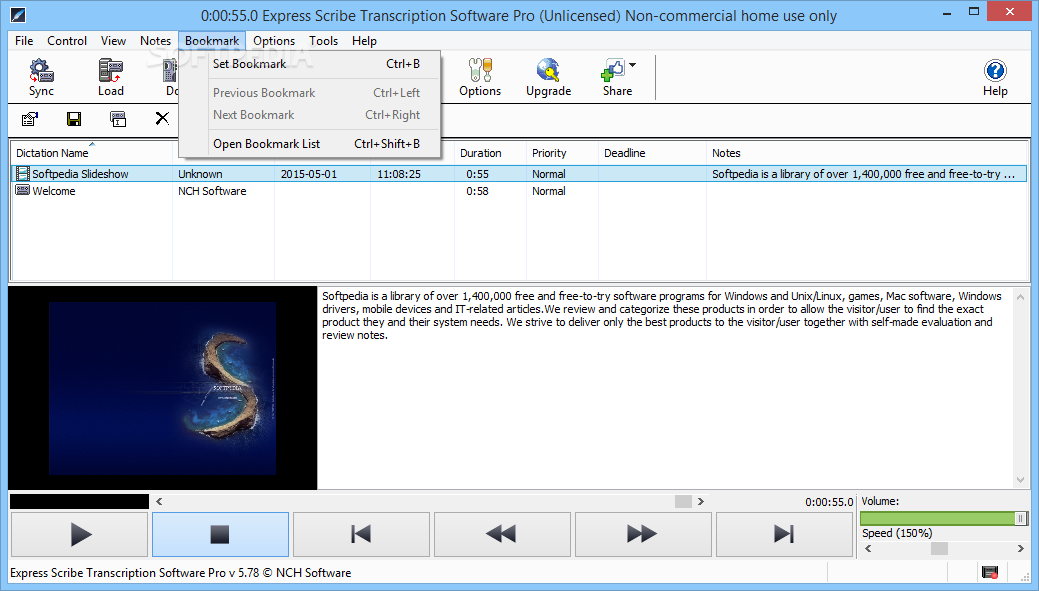Click the 0:00:55.0 time display
The width and height of the screenshot is (1039, 591).
click(829, 502)
